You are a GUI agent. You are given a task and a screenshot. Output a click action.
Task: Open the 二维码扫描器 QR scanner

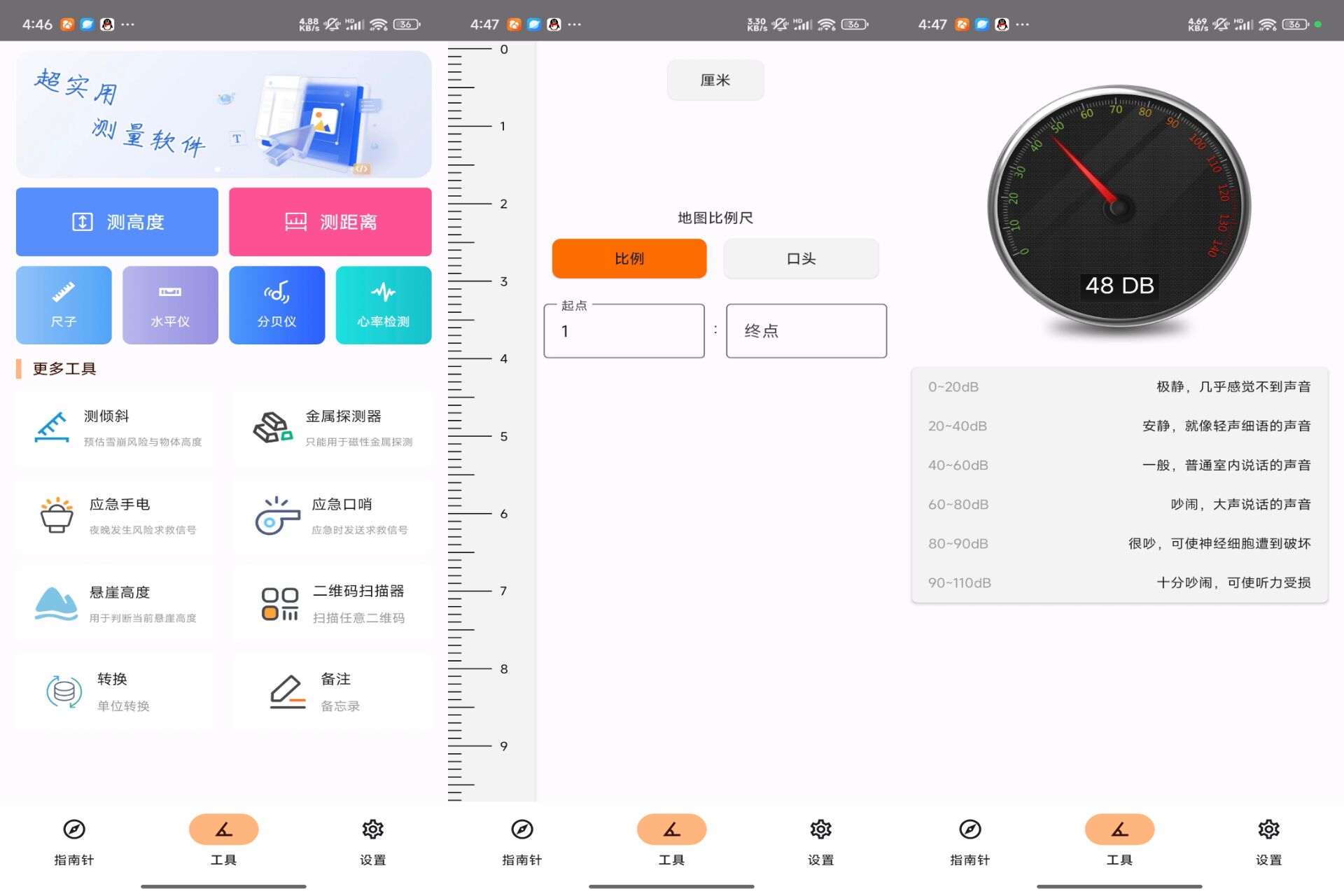332,604
